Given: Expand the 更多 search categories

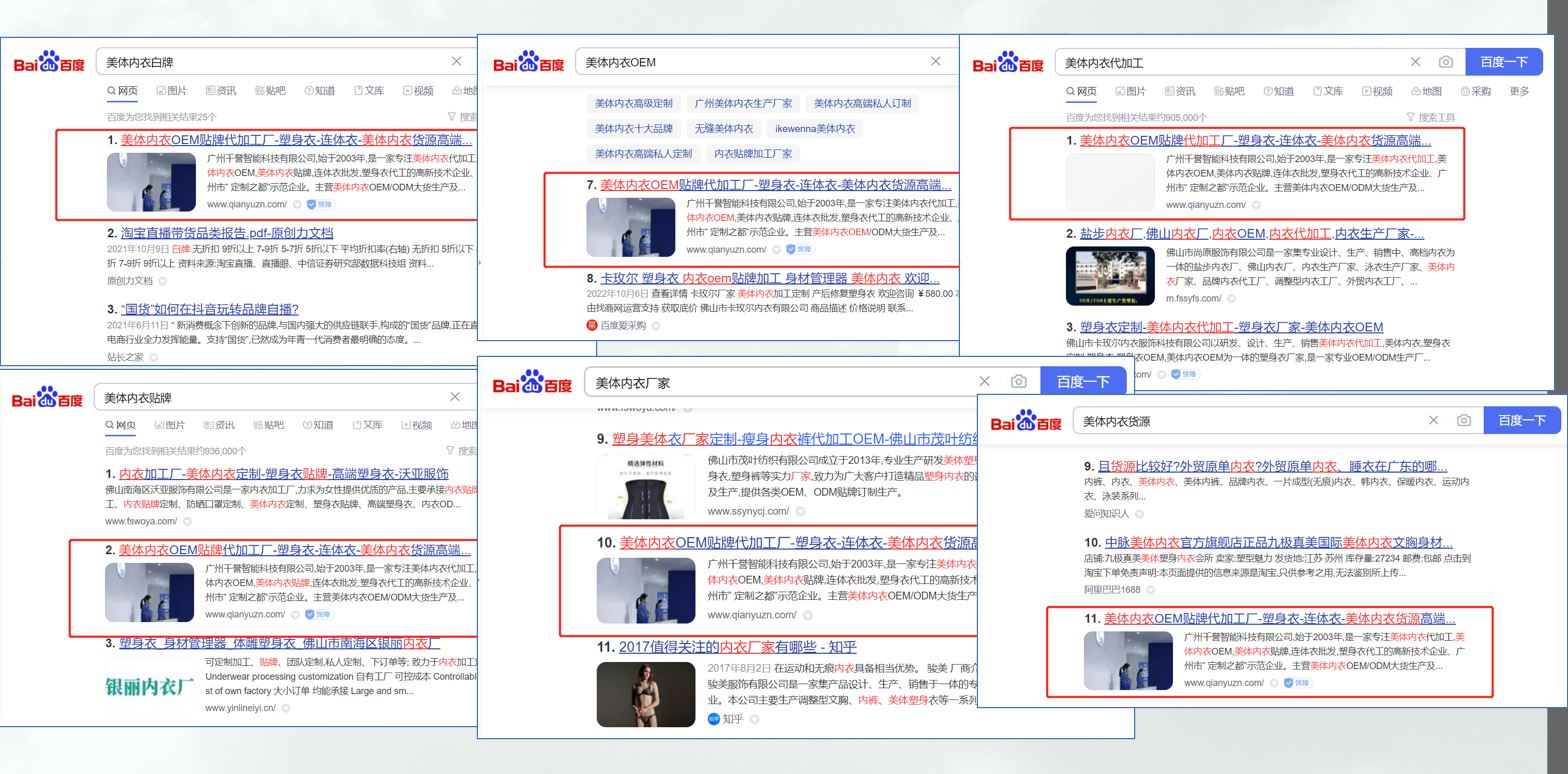Looking at the screenshot, I should tap(1519, 91).
